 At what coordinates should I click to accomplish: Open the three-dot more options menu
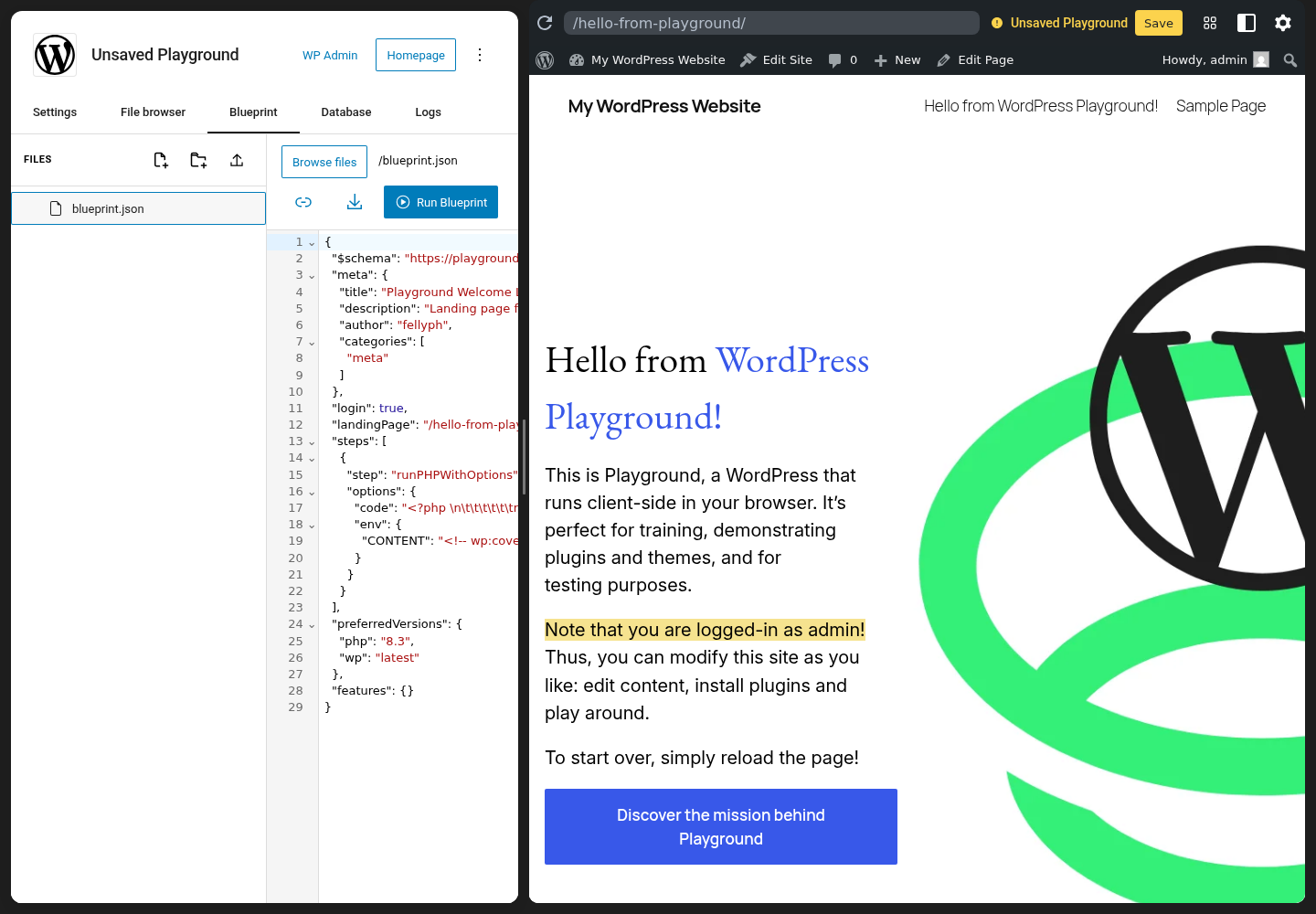click(480, 55)
